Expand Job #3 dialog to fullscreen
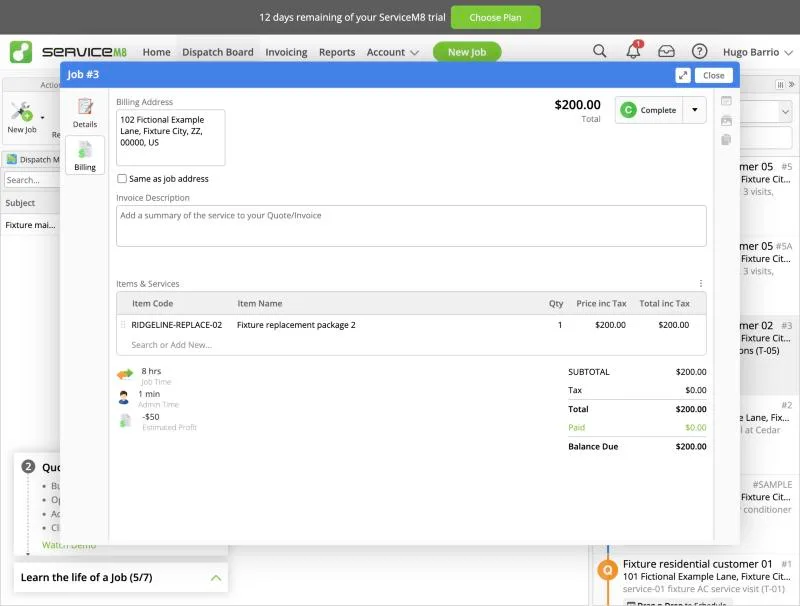 click(683, 75)
